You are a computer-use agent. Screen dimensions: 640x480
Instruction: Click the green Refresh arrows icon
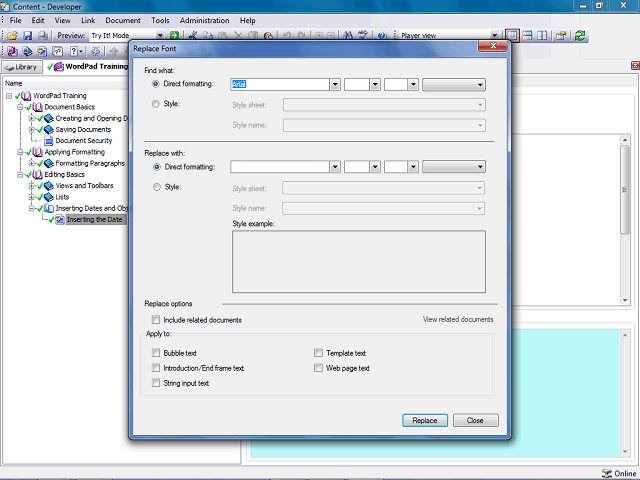point(580,36)
